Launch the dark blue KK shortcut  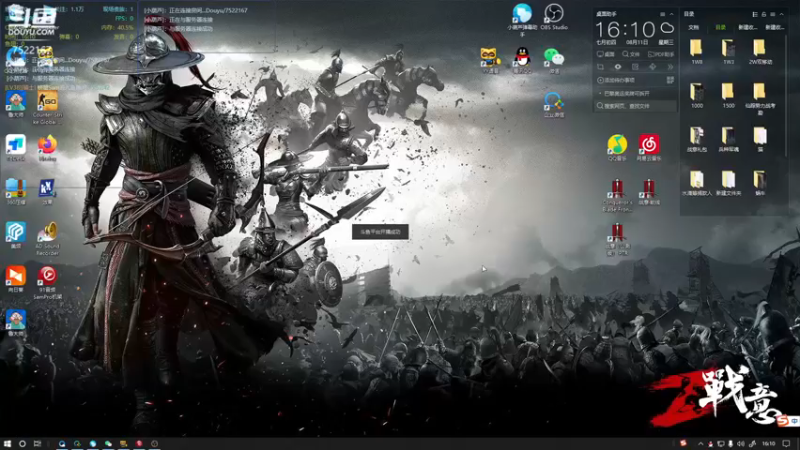[x=47, y=188]
